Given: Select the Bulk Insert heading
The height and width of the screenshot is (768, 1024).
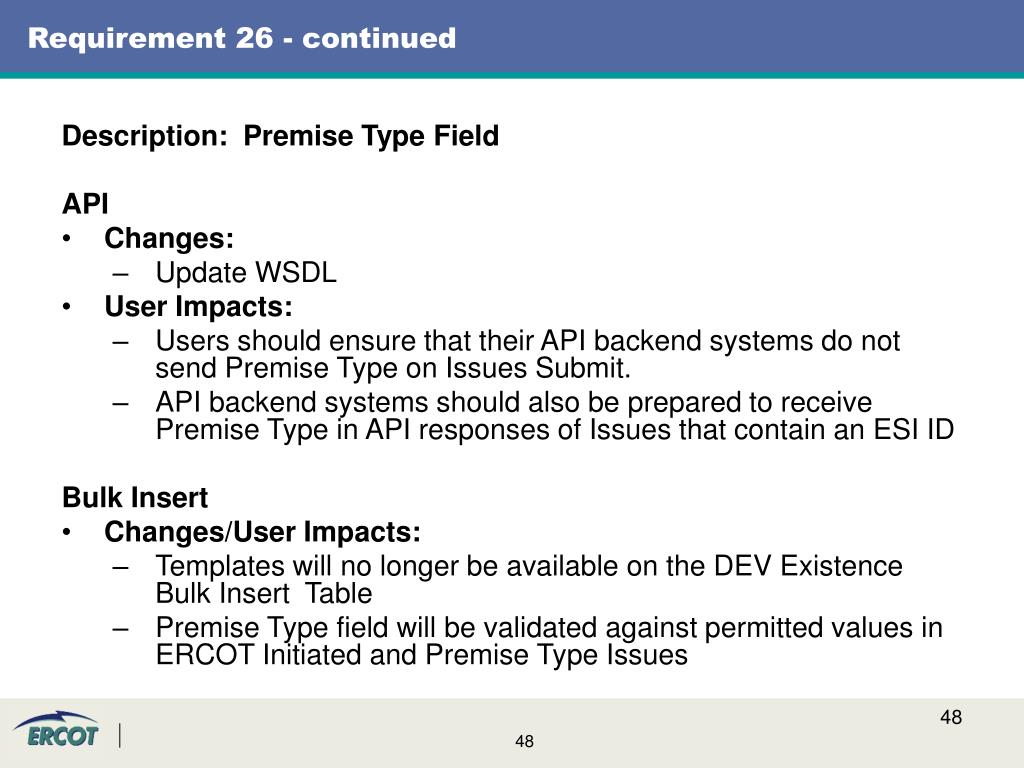Looking at the screenshot, I should [x=135, y=498].
